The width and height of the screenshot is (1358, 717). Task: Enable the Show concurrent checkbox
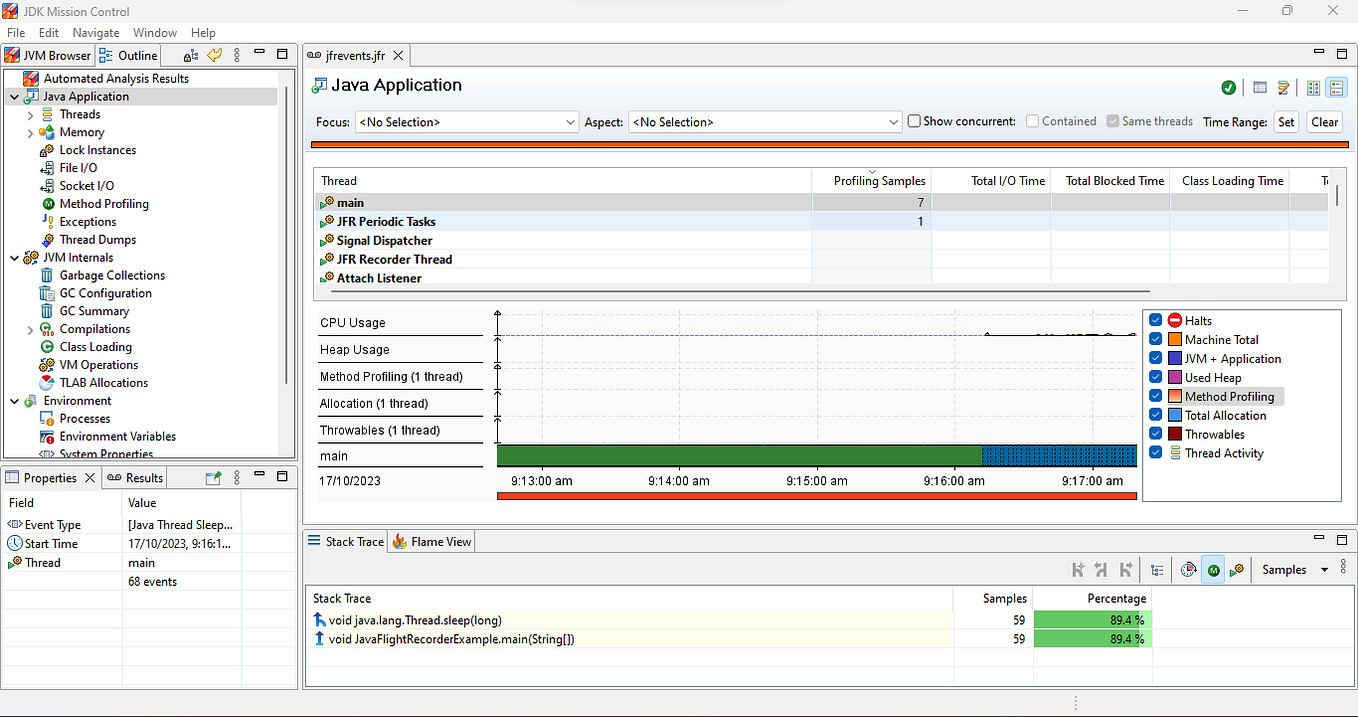pyautogui.click(x=913, y=121)
